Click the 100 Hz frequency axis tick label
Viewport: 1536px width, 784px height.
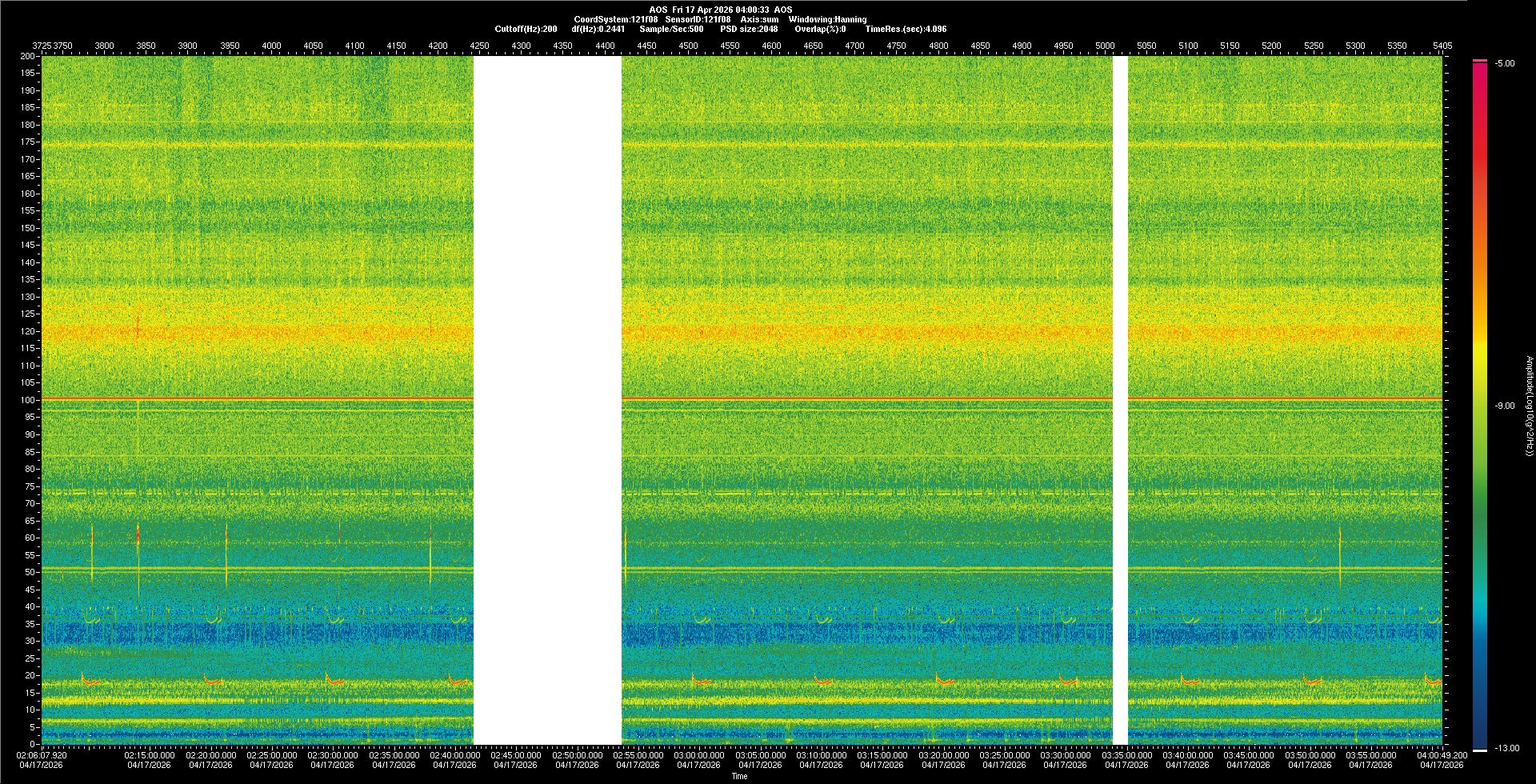click(28, 400)
